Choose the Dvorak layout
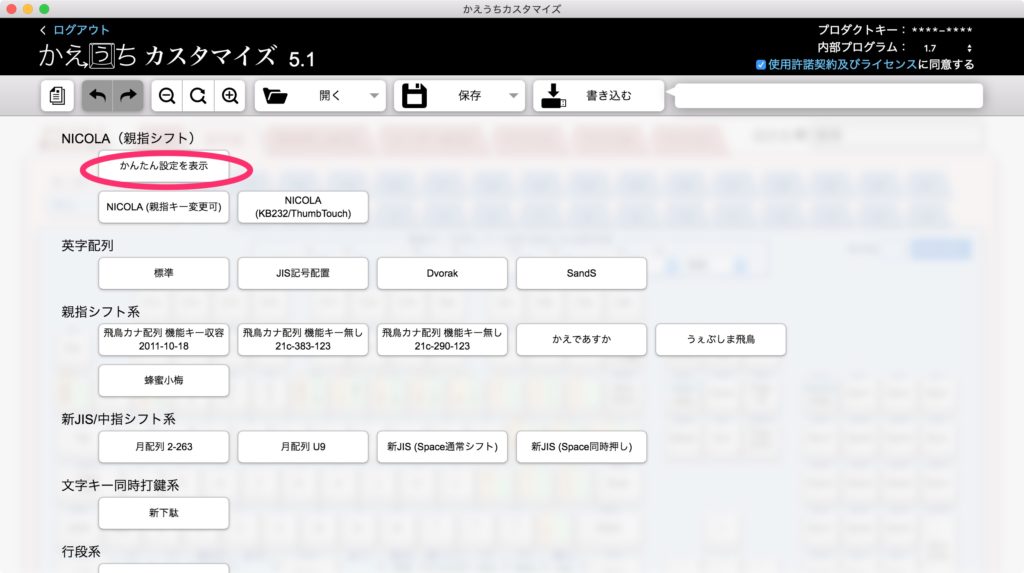This screenshot has height=573, width=1024. (441, 273)
